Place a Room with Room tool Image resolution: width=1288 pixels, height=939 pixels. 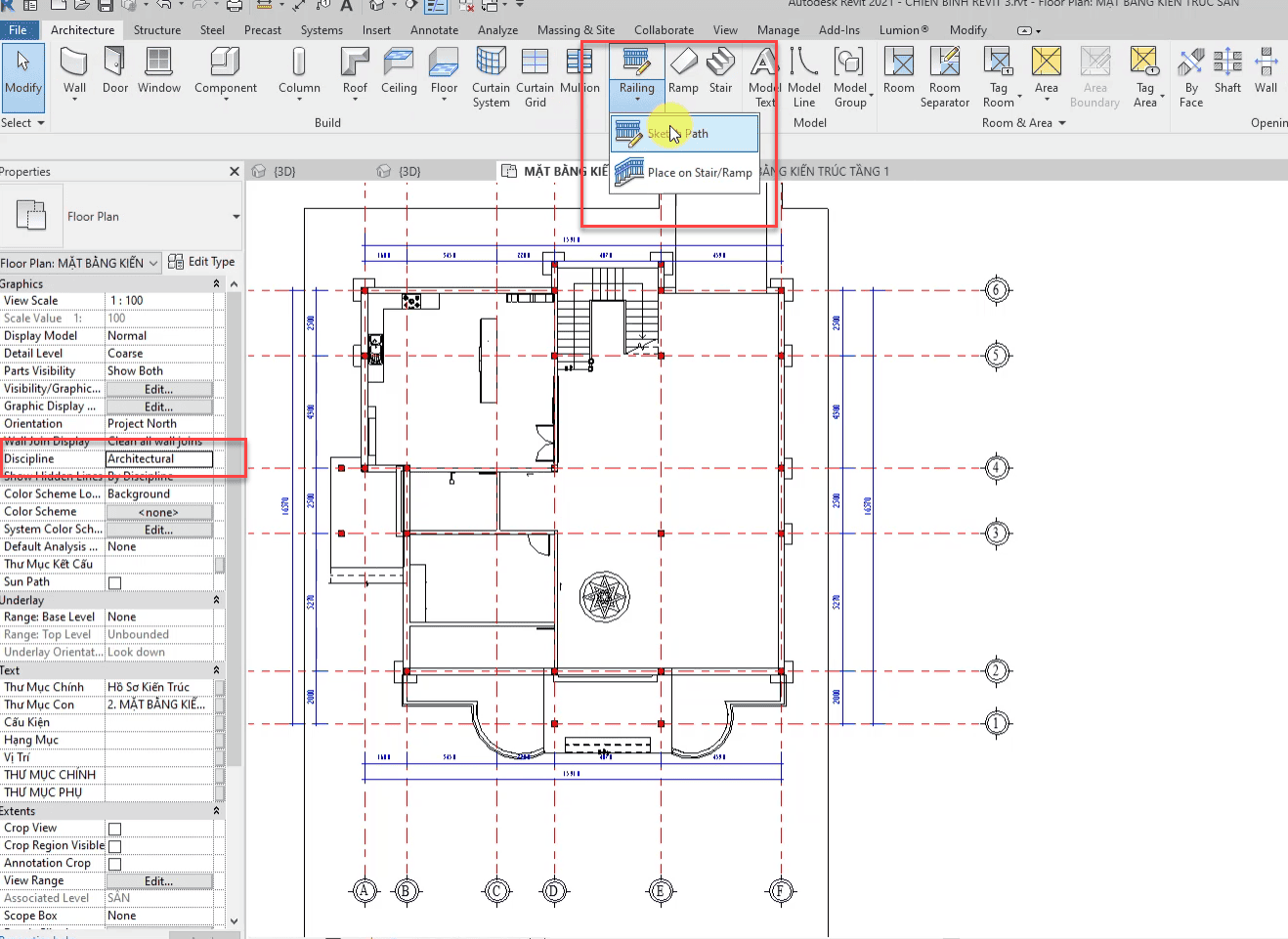(899, 70)
